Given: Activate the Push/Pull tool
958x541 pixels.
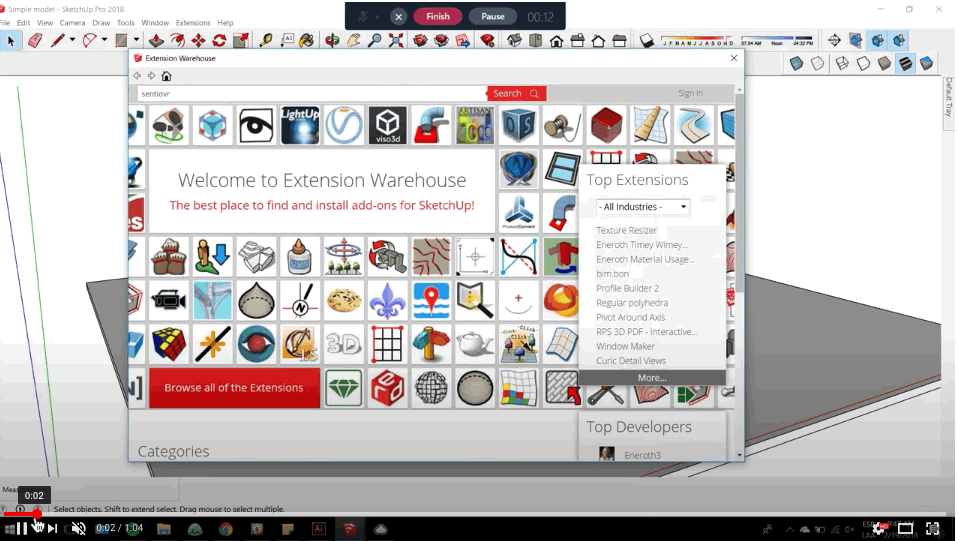Looking at the screenshot, I should [x=156, y=41].
